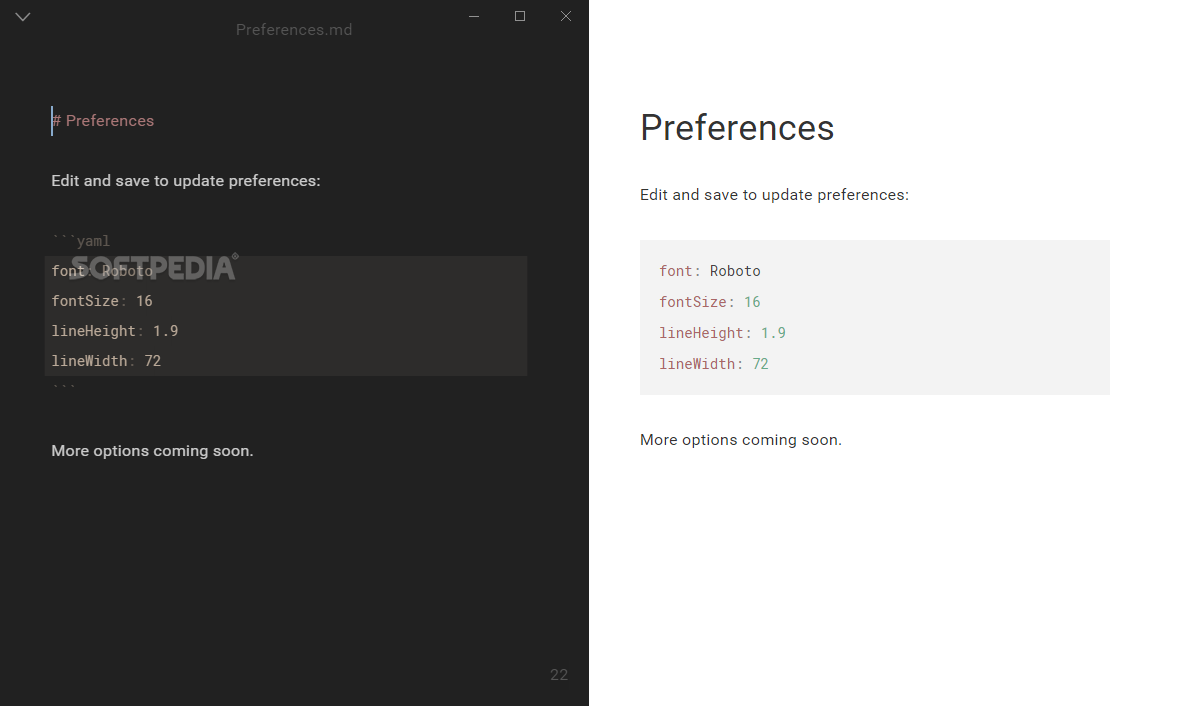Click the 'font: Roboto' line in editor
Screen dimensions: 1177x706
(102, 271)
